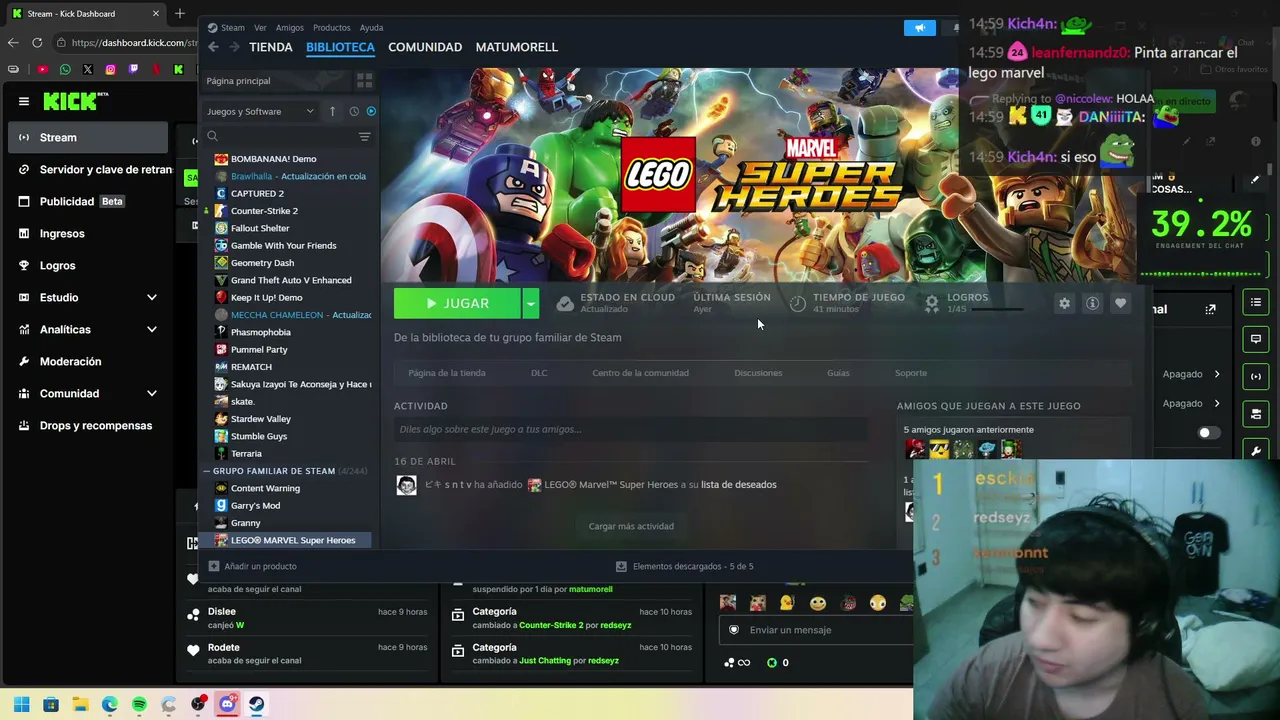Viewport: 1280px width, 720px height.
Task: Open the MATUMORELL profile tab
Action: (x=517, y=47)
